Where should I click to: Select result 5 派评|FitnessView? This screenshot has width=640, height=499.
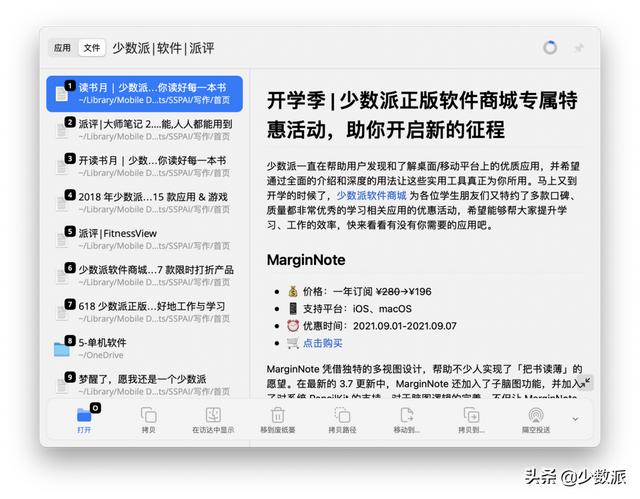tap(144, 239)
